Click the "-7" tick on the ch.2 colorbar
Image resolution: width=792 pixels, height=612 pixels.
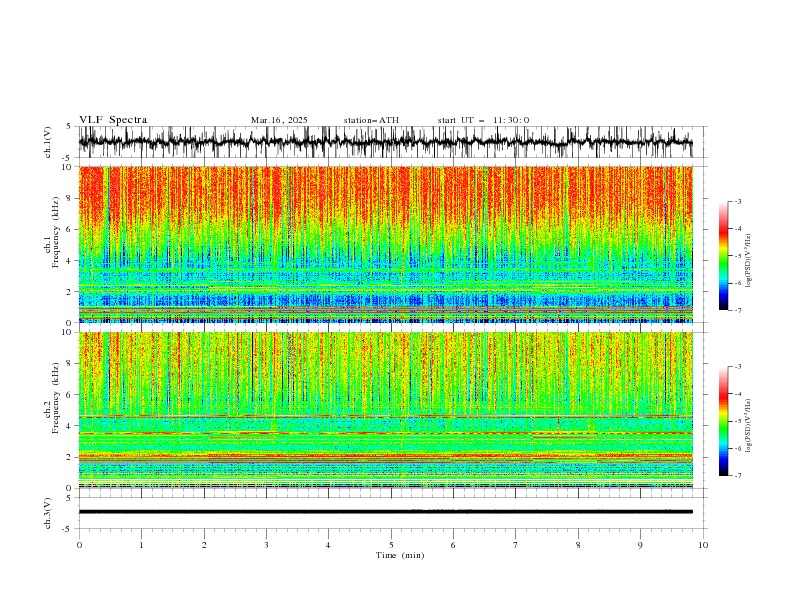(737, 476)
